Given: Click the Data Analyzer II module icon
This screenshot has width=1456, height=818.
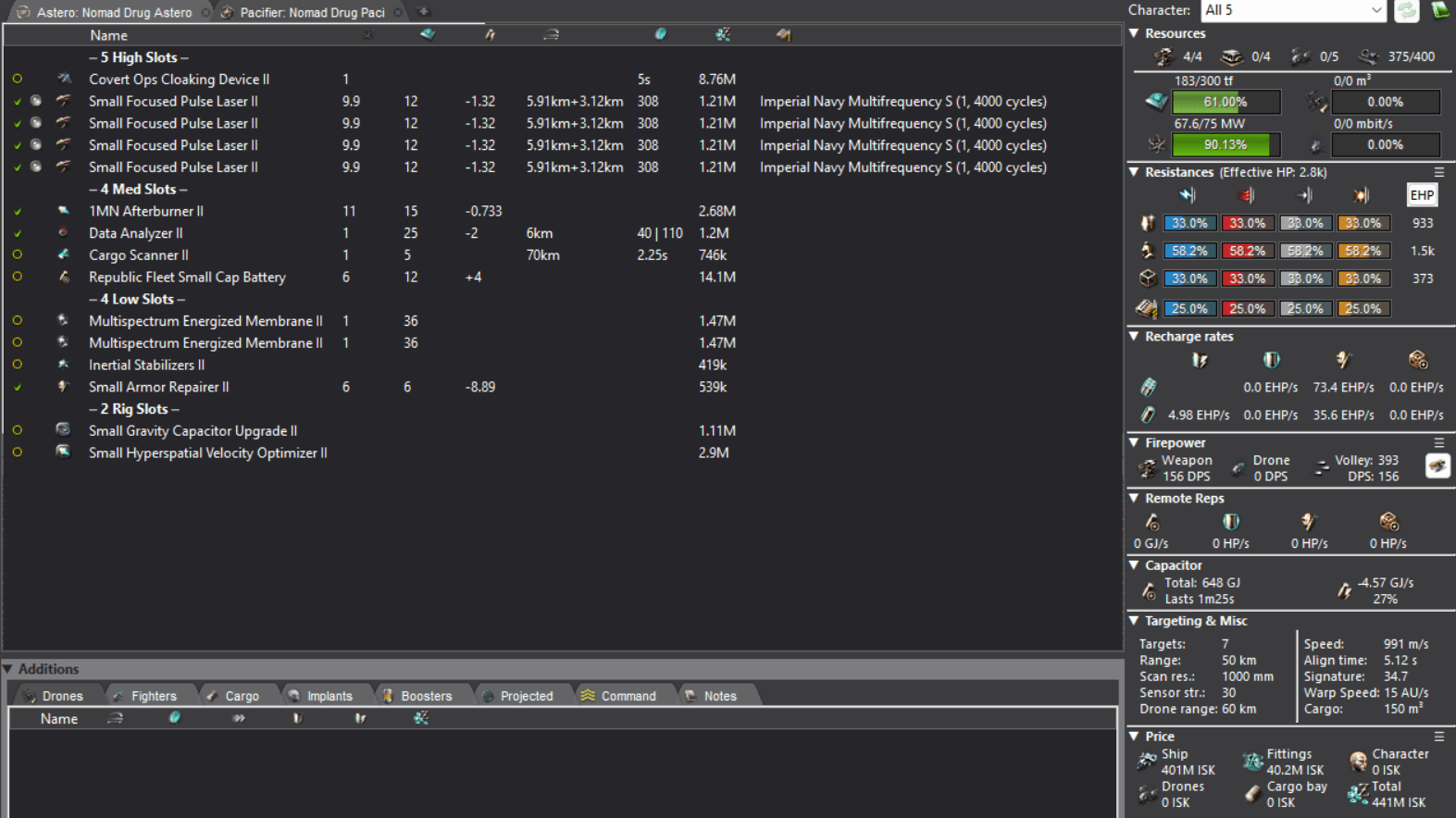Looking at the screenshot, I should 63,233.
